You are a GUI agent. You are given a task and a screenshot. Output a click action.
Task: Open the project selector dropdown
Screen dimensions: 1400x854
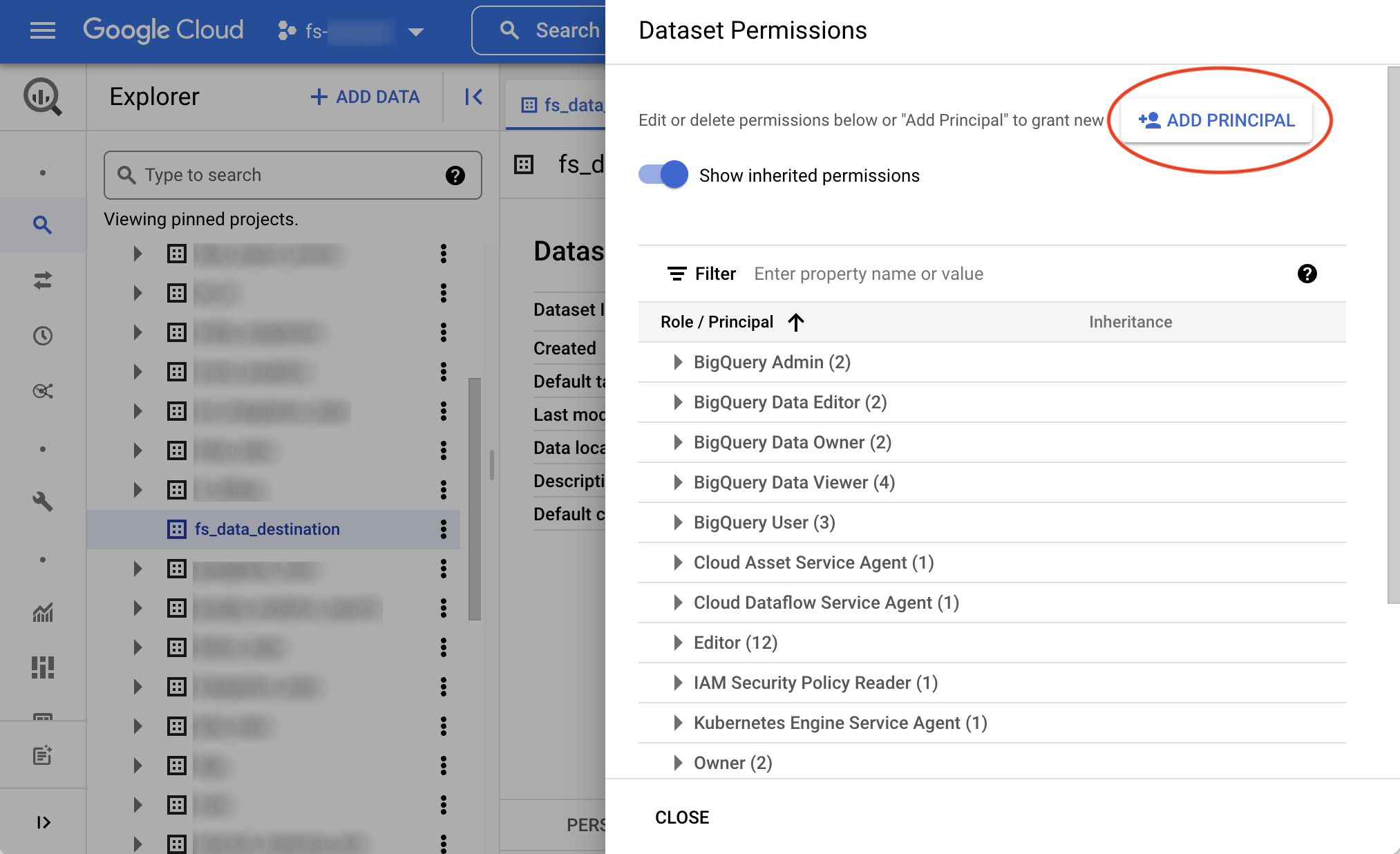[x=351, y=31]
